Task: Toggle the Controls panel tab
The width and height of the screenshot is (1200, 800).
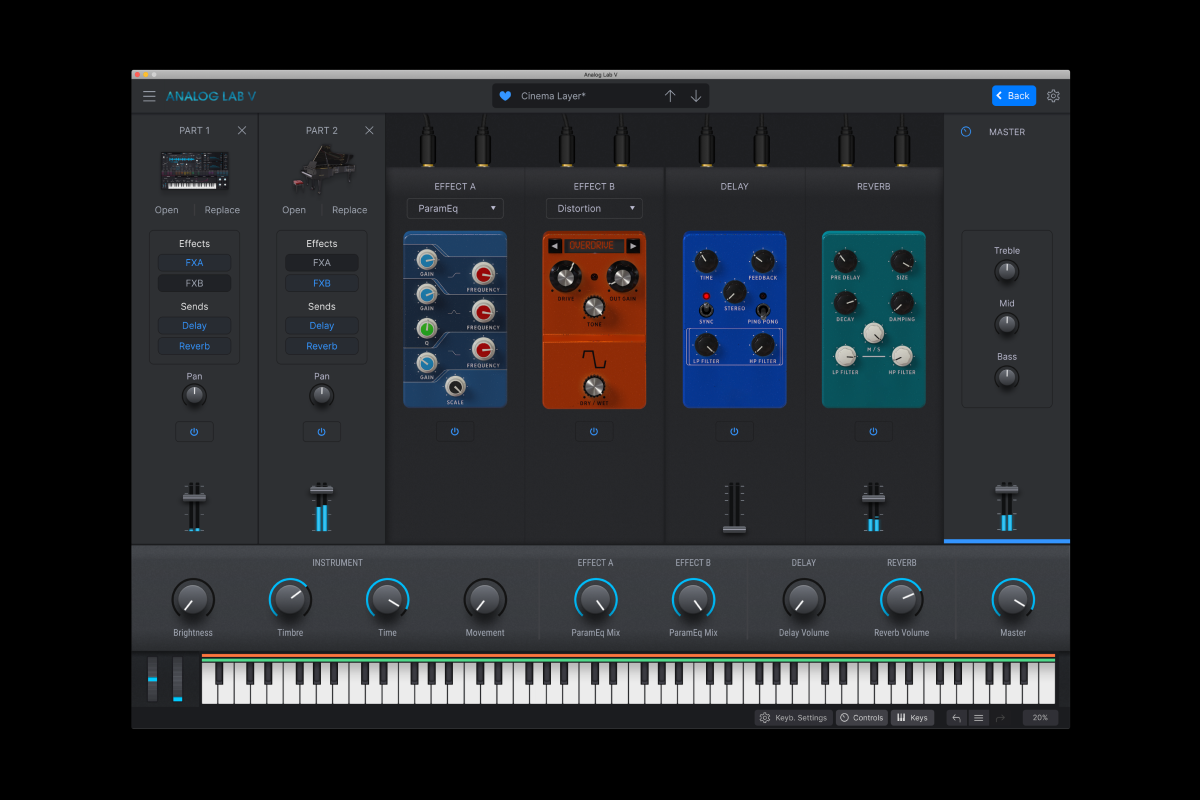Action: 861,718
